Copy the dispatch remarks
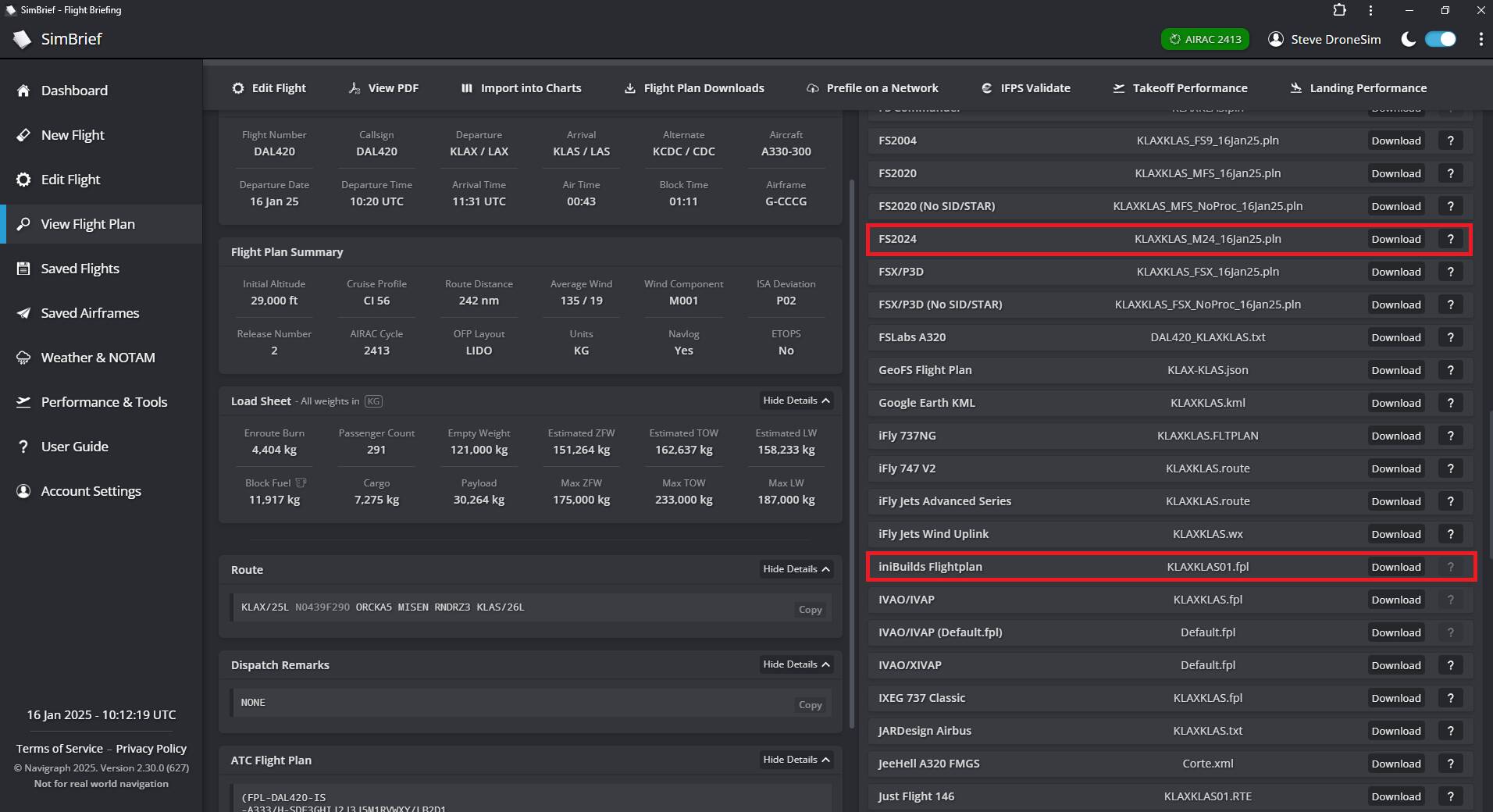This screenshot has height=812, width=1493. coord(810,705)
